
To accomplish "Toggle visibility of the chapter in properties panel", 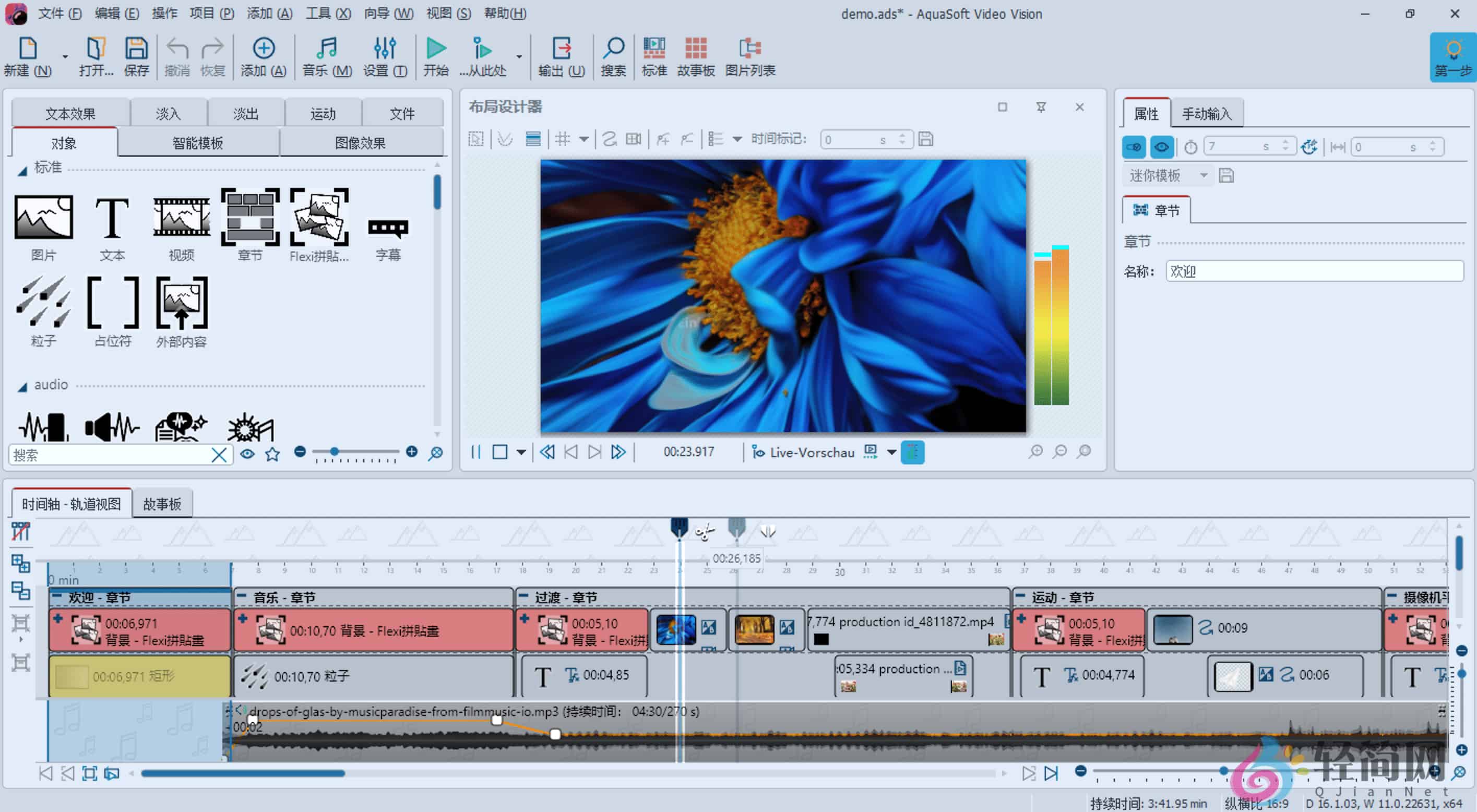I will [x=1162, y=147].
